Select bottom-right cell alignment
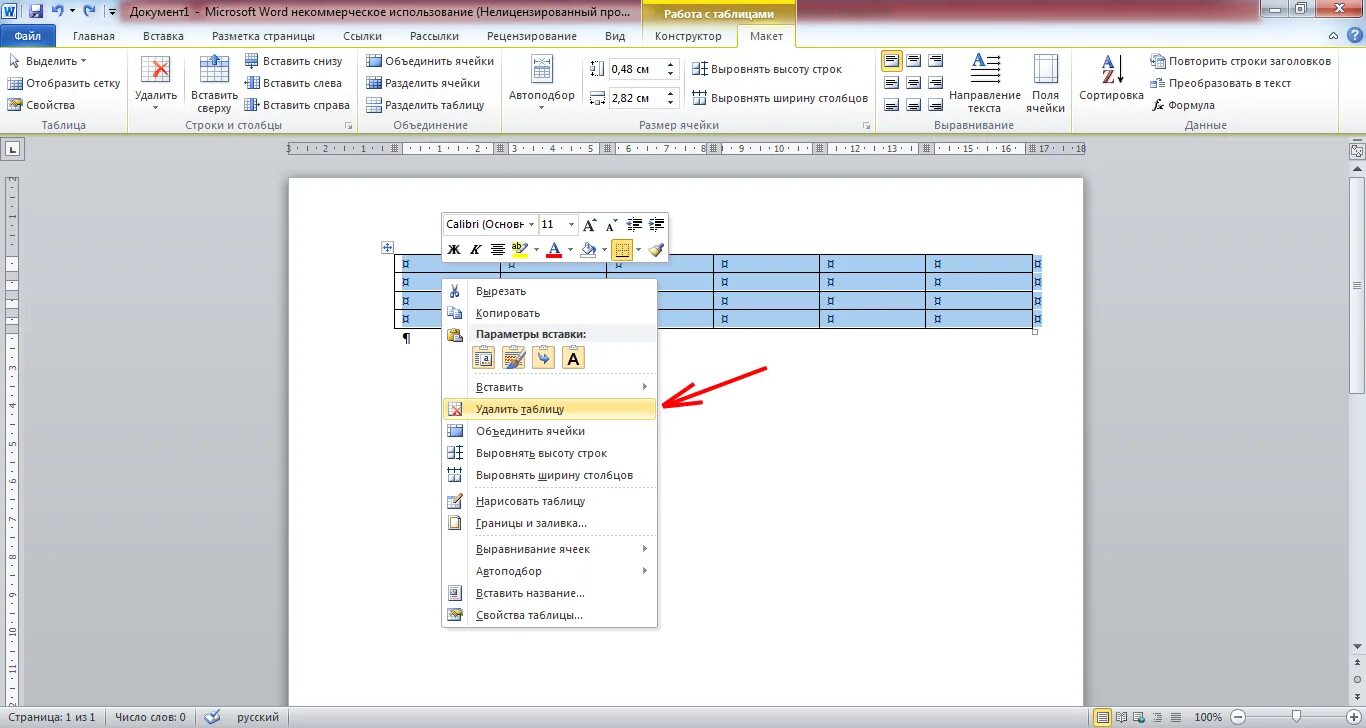This screenshot has width=1366, height=728. click(x=936, y=105)
